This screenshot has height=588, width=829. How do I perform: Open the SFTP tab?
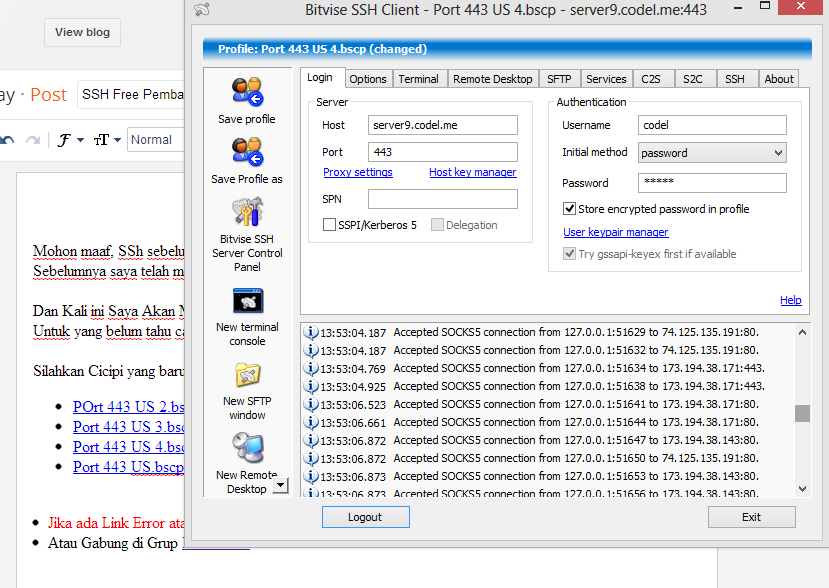(559, 79)
